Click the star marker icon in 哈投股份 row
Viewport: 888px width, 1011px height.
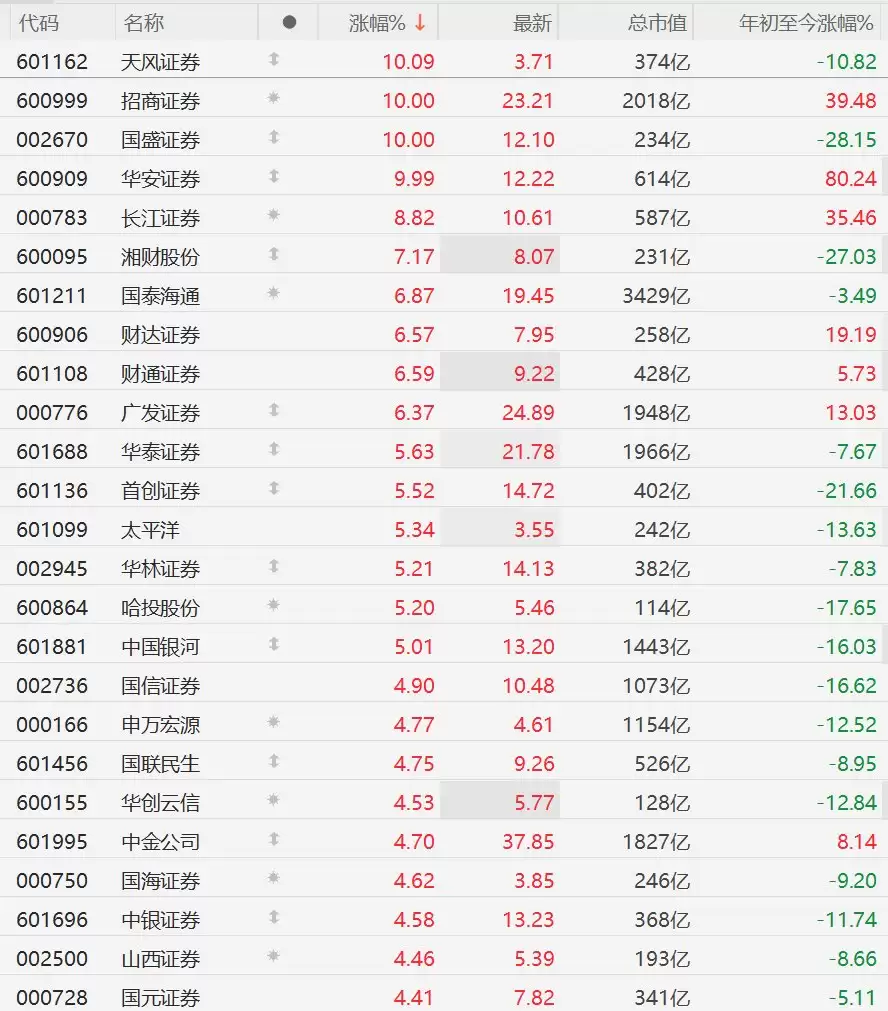point(274,605)
